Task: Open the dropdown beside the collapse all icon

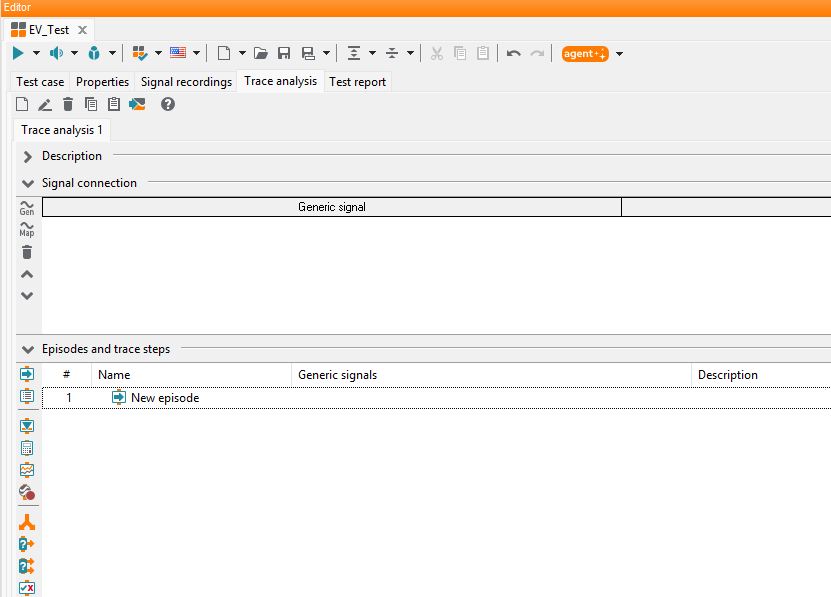Action: tap(410, 53)
